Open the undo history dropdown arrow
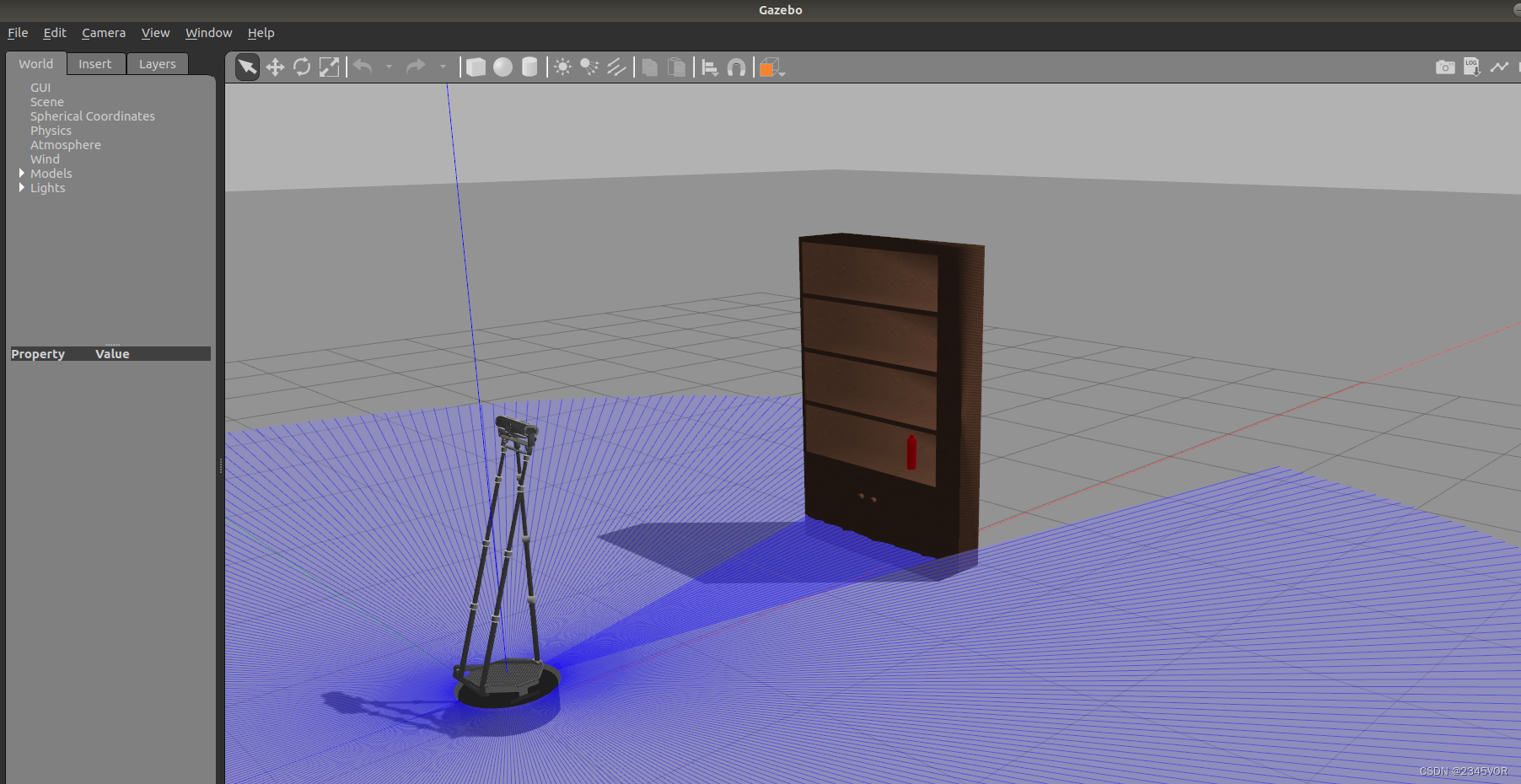The image size is (1521, 784). click(389, 67)
